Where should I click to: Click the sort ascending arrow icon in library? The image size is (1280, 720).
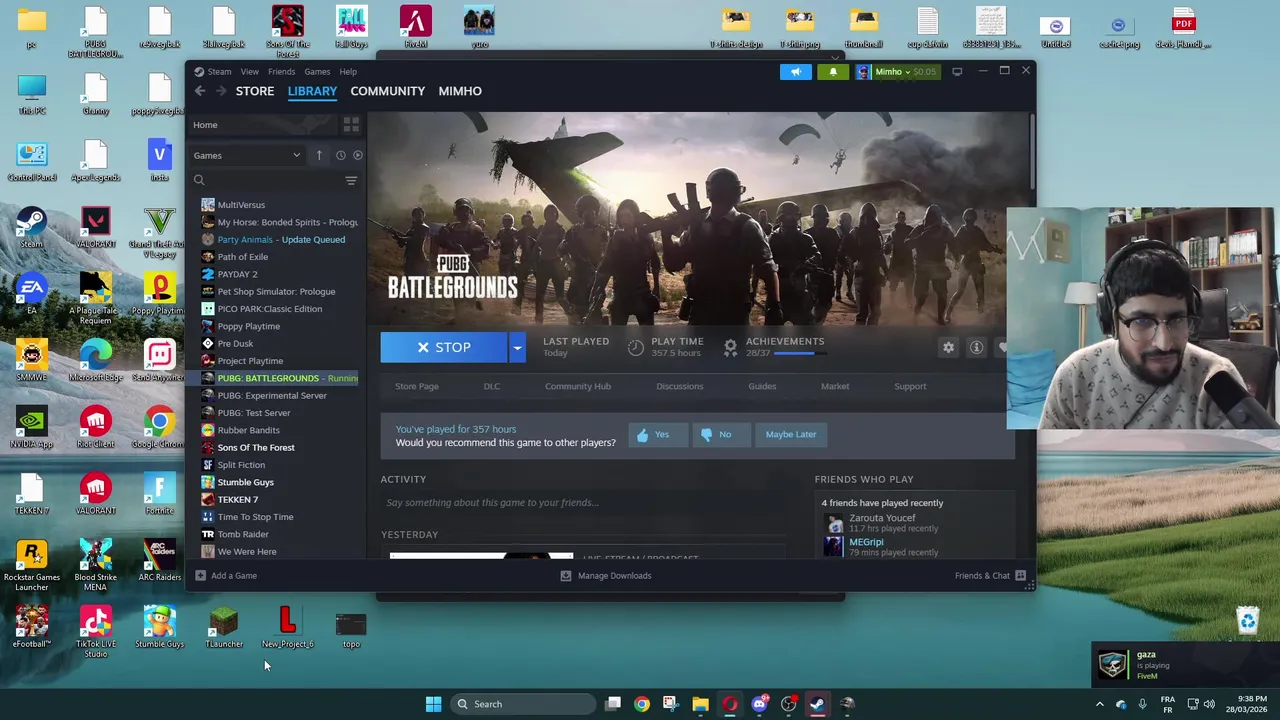(319, 155)
